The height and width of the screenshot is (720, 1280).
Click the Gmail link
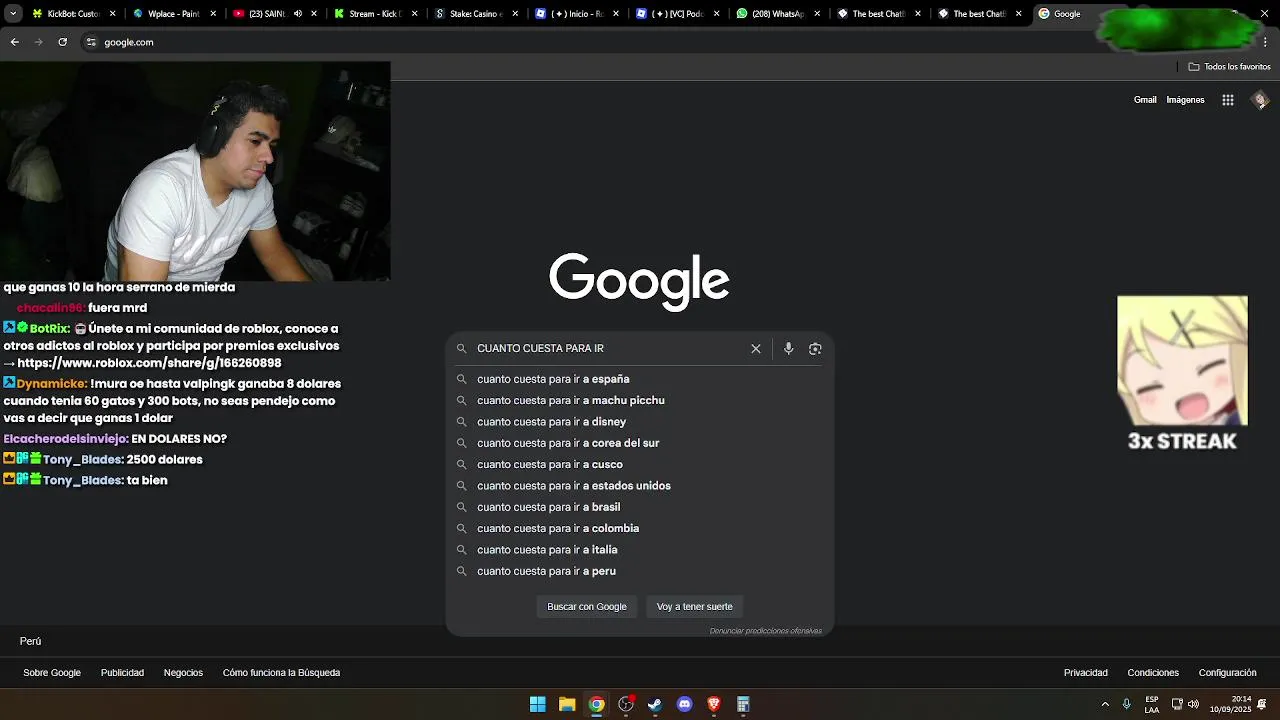coord(1145,100)
